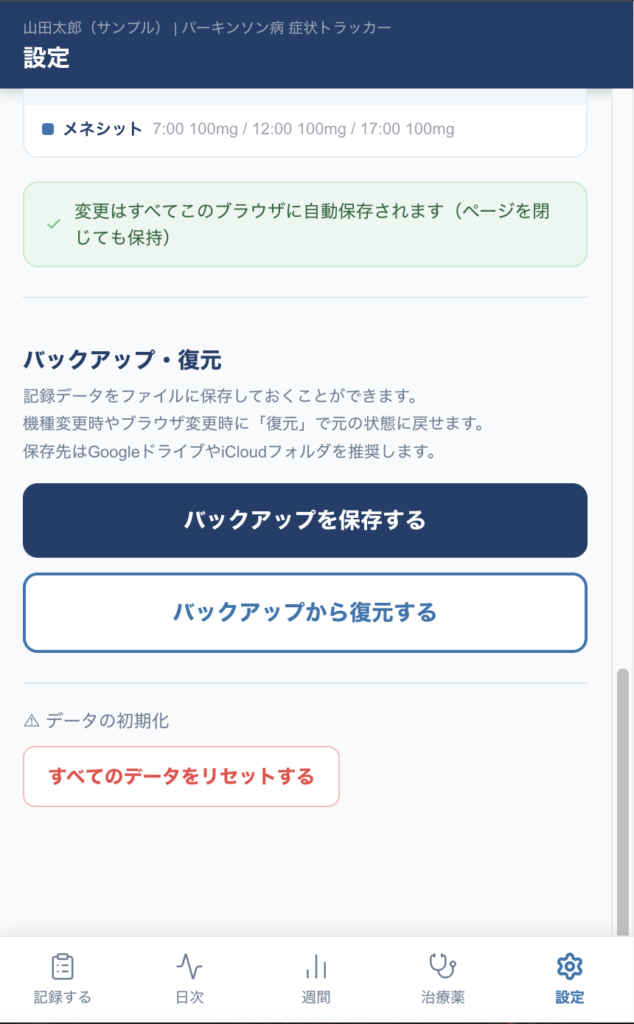Click the blue color square beside メネシット
Screen dimensions: 634x1024
[48, 129]
